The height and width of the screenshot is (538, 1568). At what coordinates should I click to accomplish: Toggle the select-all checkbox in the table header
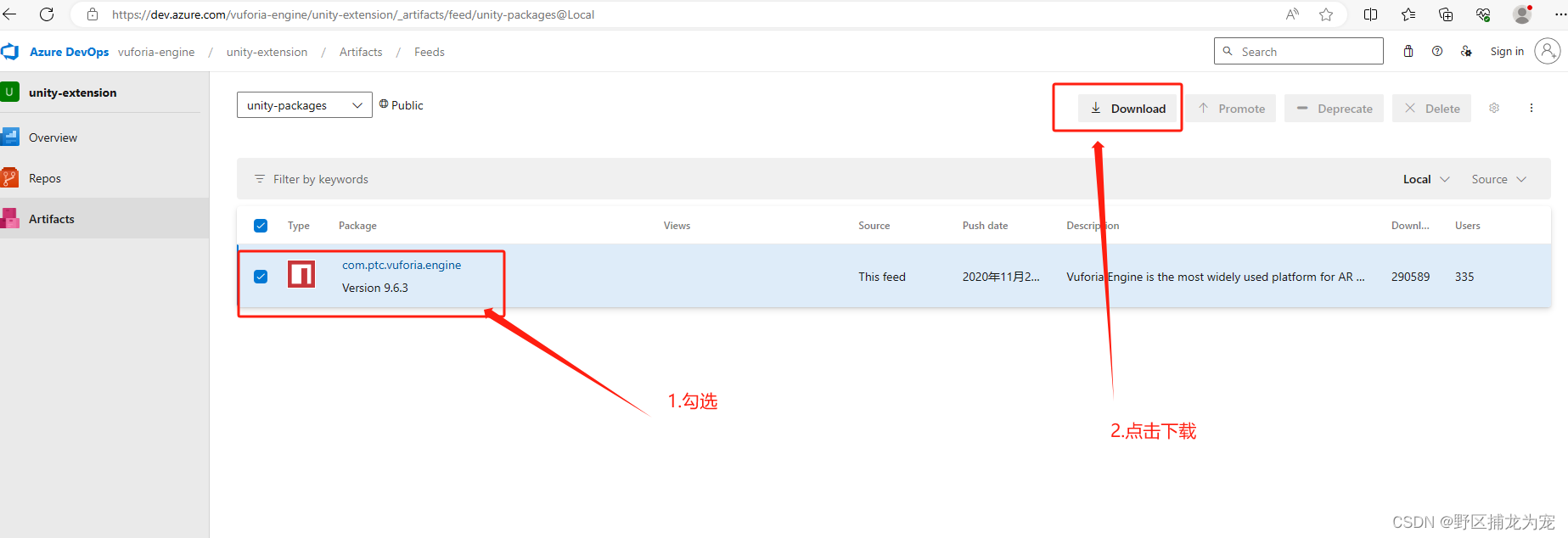click(261, 226)
